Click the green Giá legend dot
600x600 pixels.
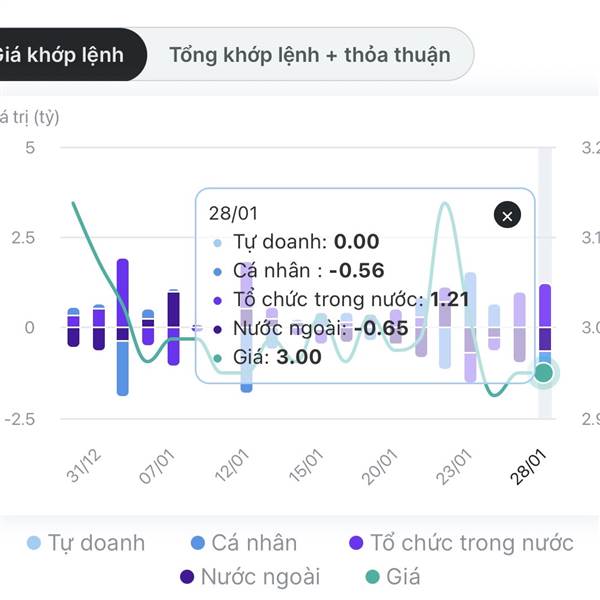tap(372, 576)
